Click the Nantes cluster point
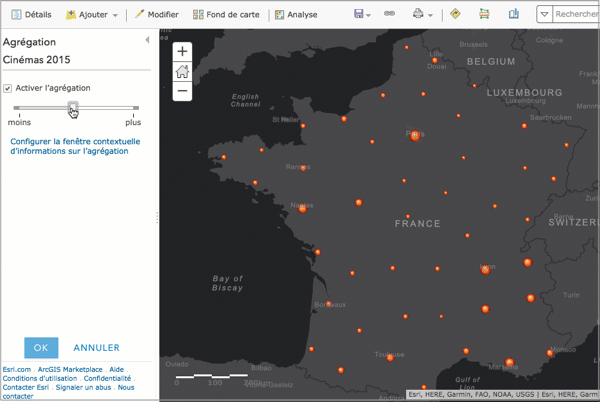The image size is (600, 402). (302, 208)
